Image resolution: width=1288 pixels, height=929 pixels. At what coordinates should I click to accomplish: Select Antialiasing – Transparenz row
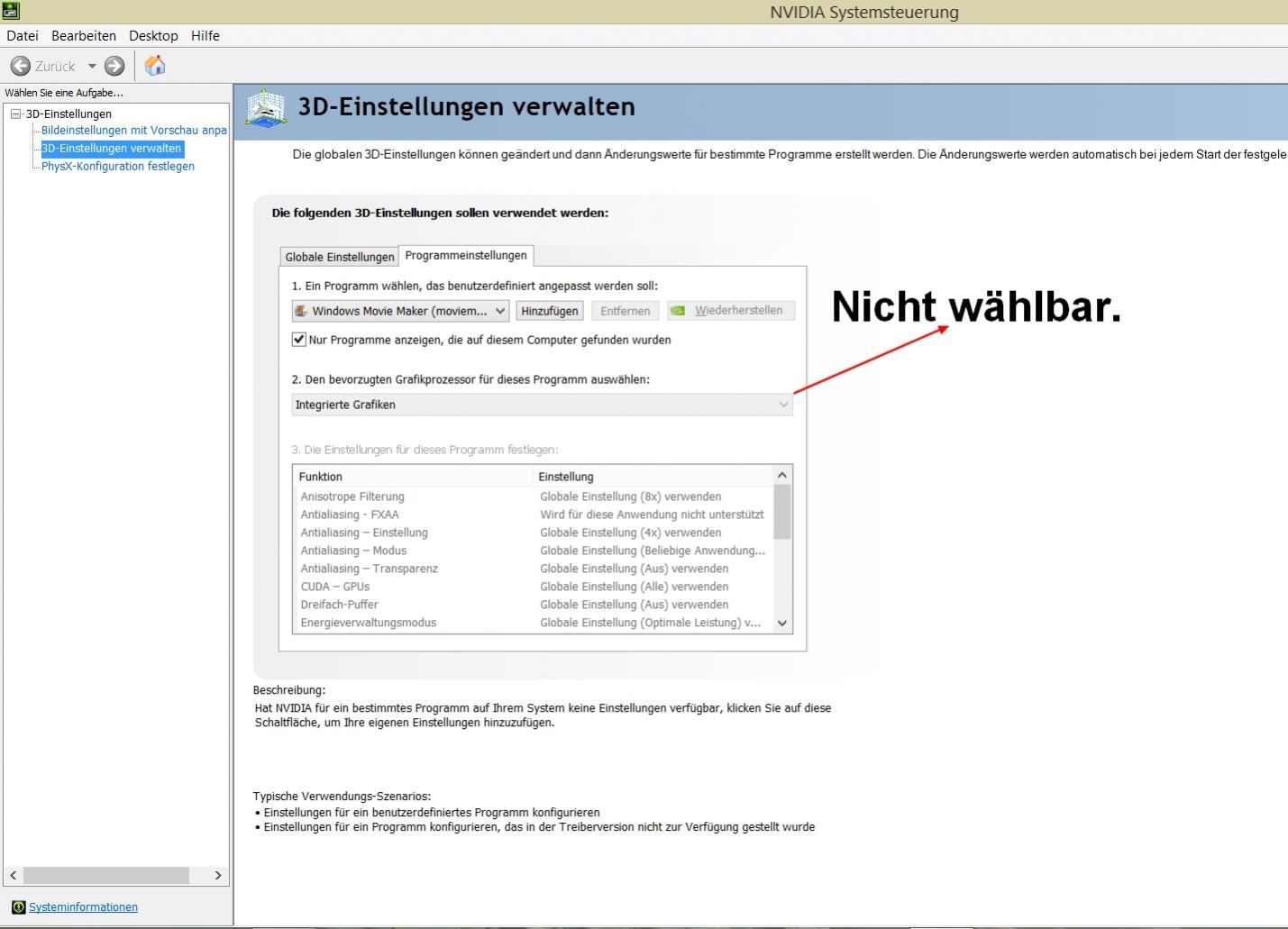tap(534, 569)
